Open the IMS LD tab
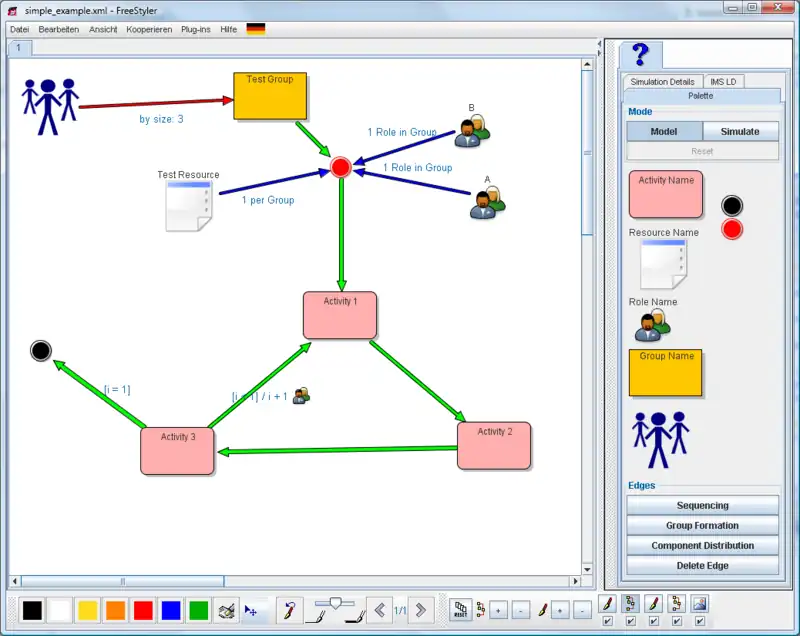Image resolution: width=800 pixels, height=636 pixels. pyautogui.click(x=723, y=81)
